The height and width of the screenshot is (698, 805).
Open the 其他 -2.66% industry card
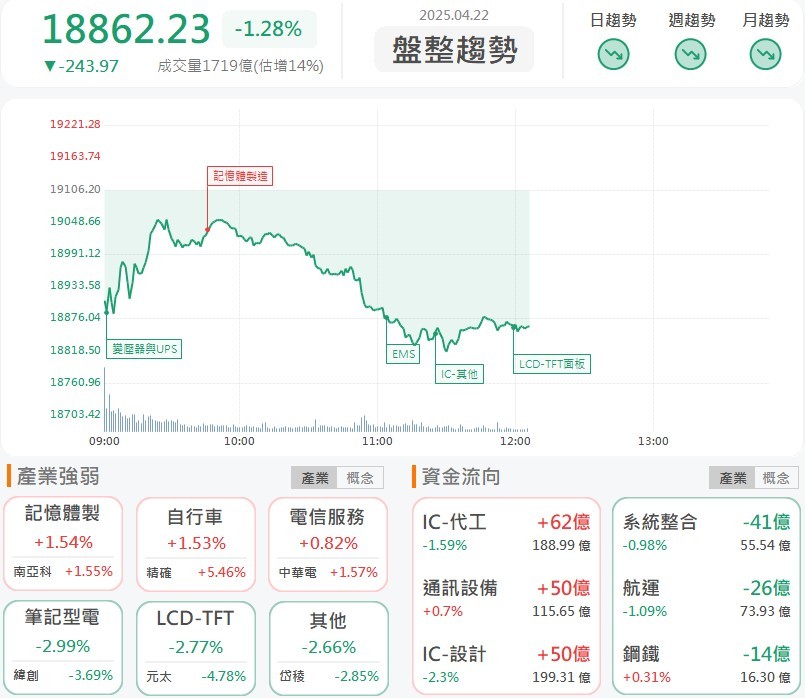pyautogui.click(x=329, y=648)
